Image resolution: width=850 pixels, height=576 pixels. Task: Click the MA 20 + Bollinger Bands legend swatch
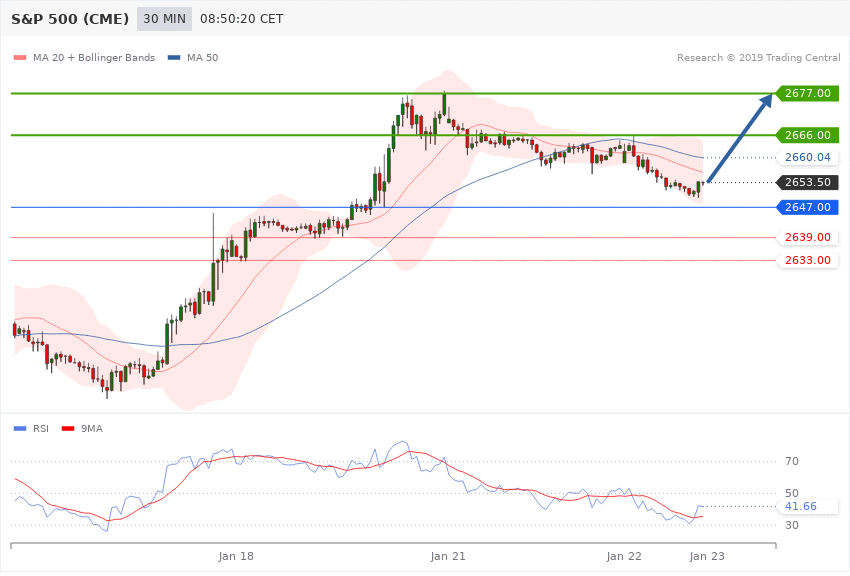(20, 58)
